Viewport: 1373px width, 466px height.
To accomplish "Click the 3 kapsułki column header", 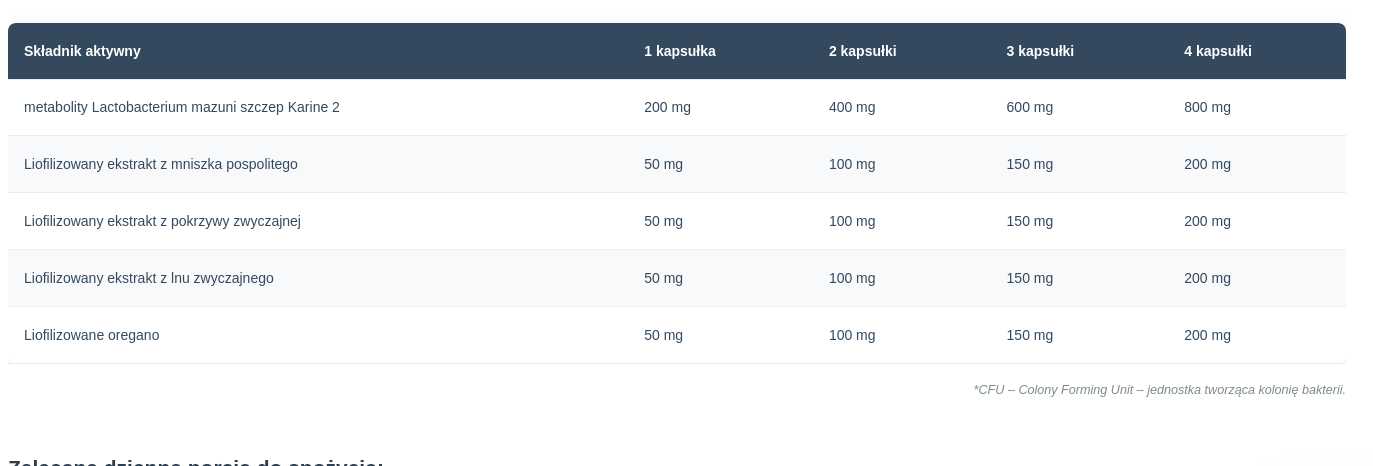I will tap(1040, 51).
